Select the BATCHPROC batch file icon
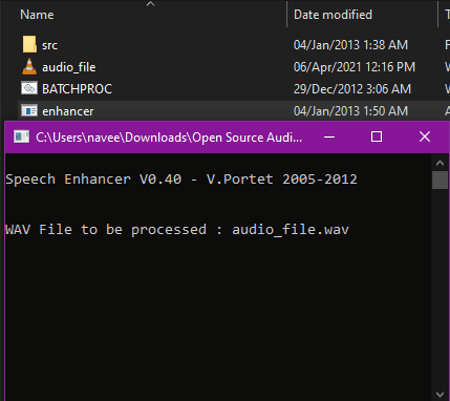 point(29,88)
